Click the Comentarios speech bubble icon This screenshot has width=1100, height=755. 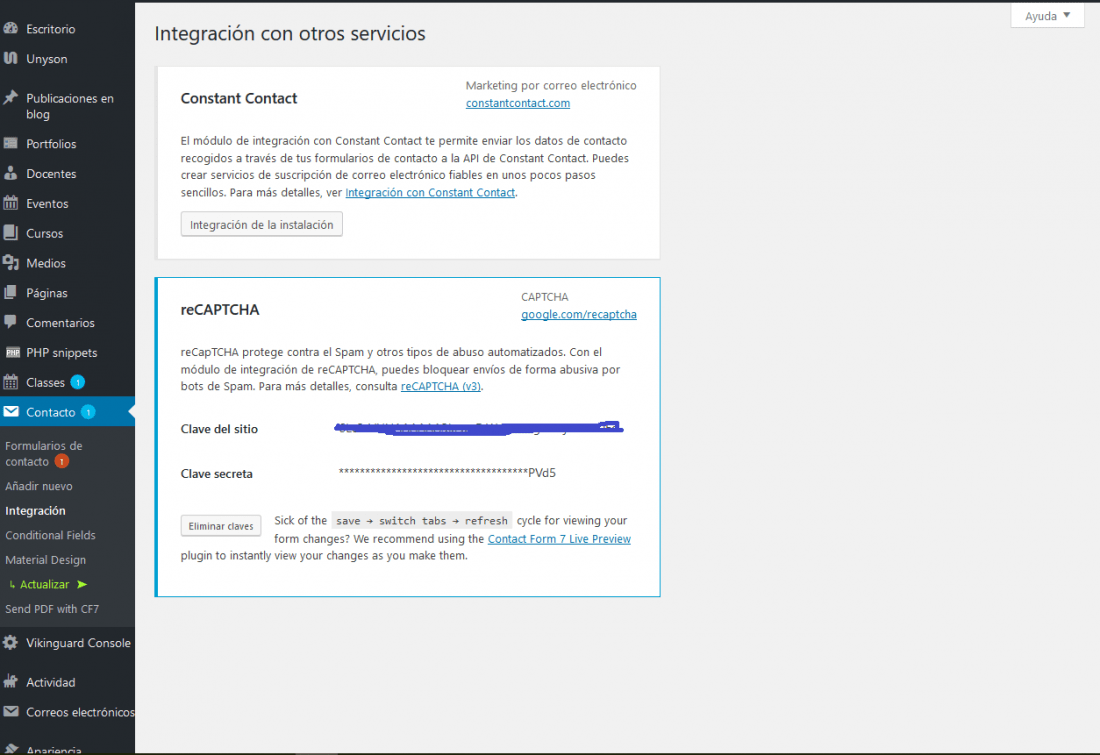tap(11, 322)
